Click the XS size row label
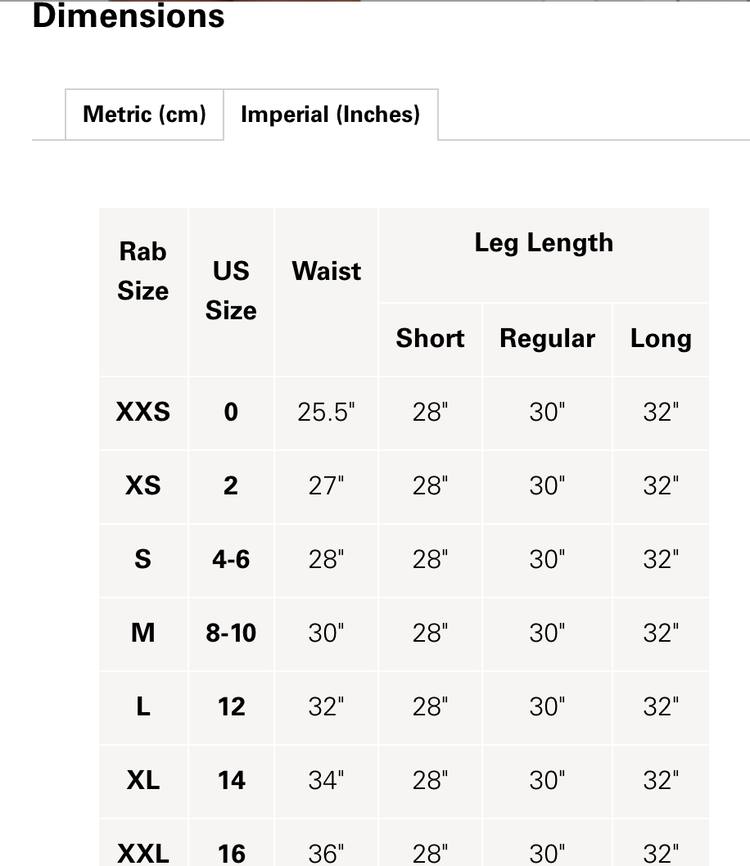This screenshot has width=750, height=866. pyautogui.click(x=142, y=486)
